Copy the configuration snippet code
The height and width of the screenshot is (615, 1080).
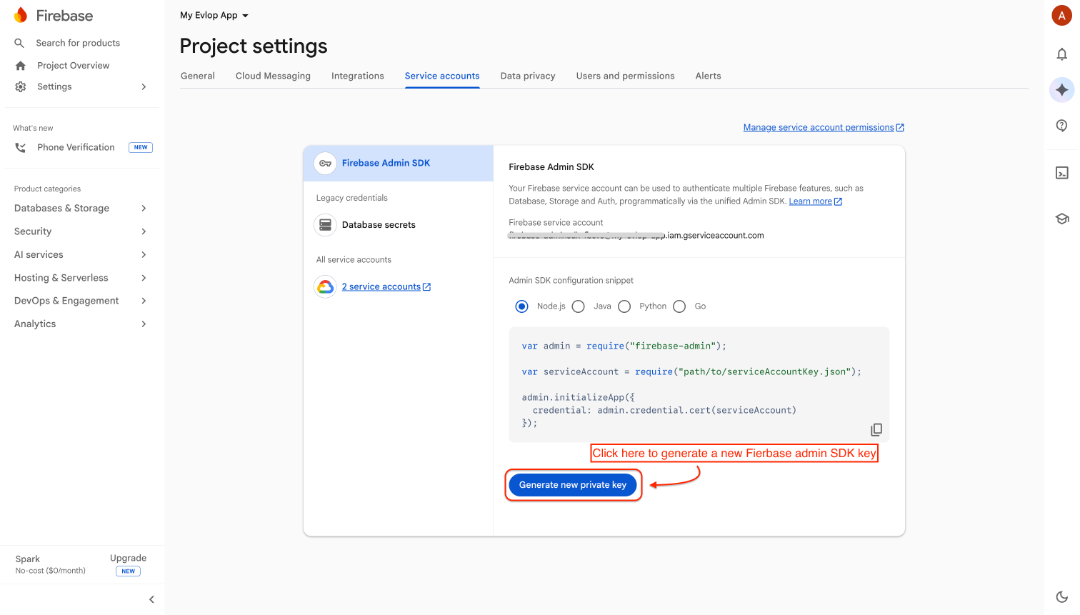[876, 430]
